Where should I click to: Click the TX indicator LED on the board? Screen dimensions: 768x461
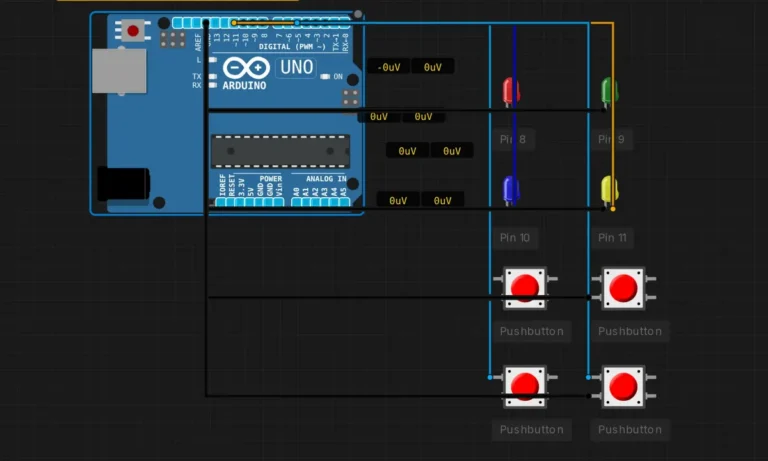point(213,76)
